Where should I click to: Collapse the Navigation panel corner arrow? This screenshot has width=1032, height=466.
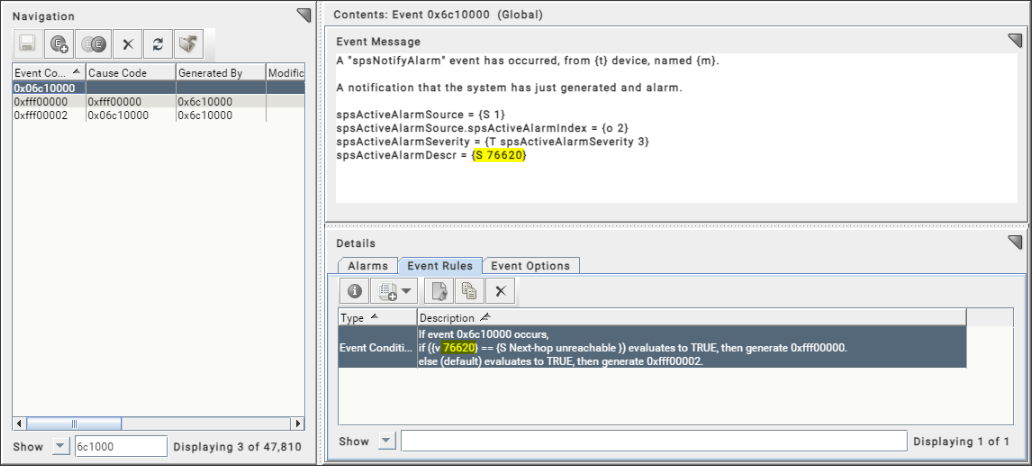[x=304, y=15]
